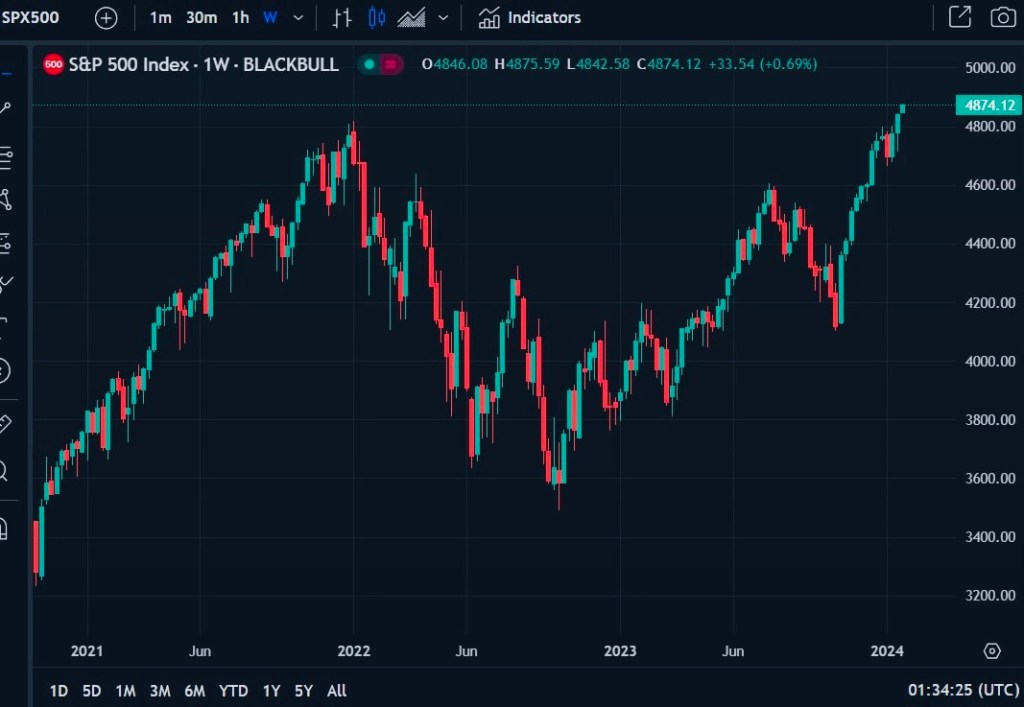The width and height of the screenshot is (1024, 707).
Task: Click the 5Y date range button
Action: coord(304,690)
